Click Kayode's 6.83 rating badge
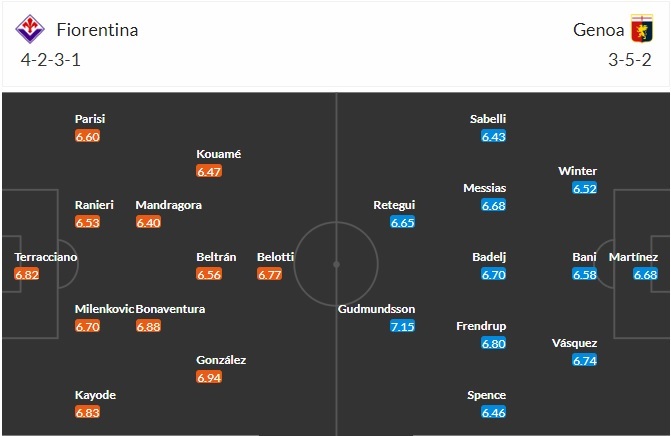The height and width of the screenshot is (436, 671). tap(88, 412)
